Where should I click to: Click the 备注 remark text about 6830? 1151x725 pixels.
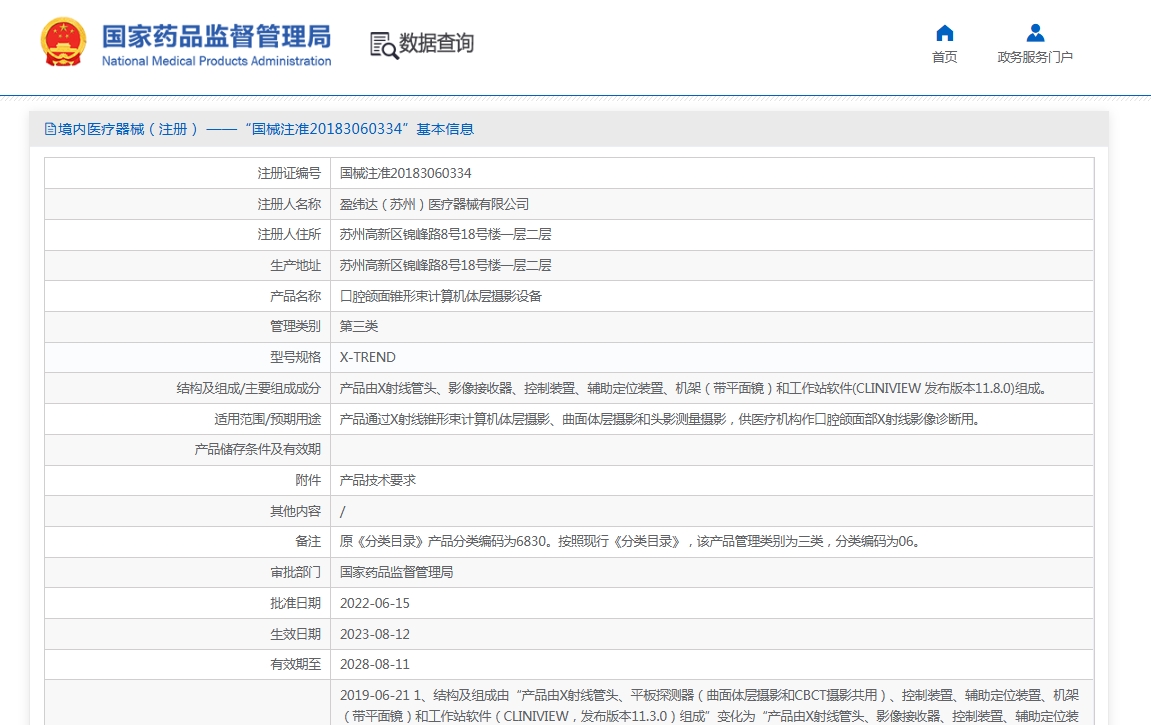[x=630, y=542]
